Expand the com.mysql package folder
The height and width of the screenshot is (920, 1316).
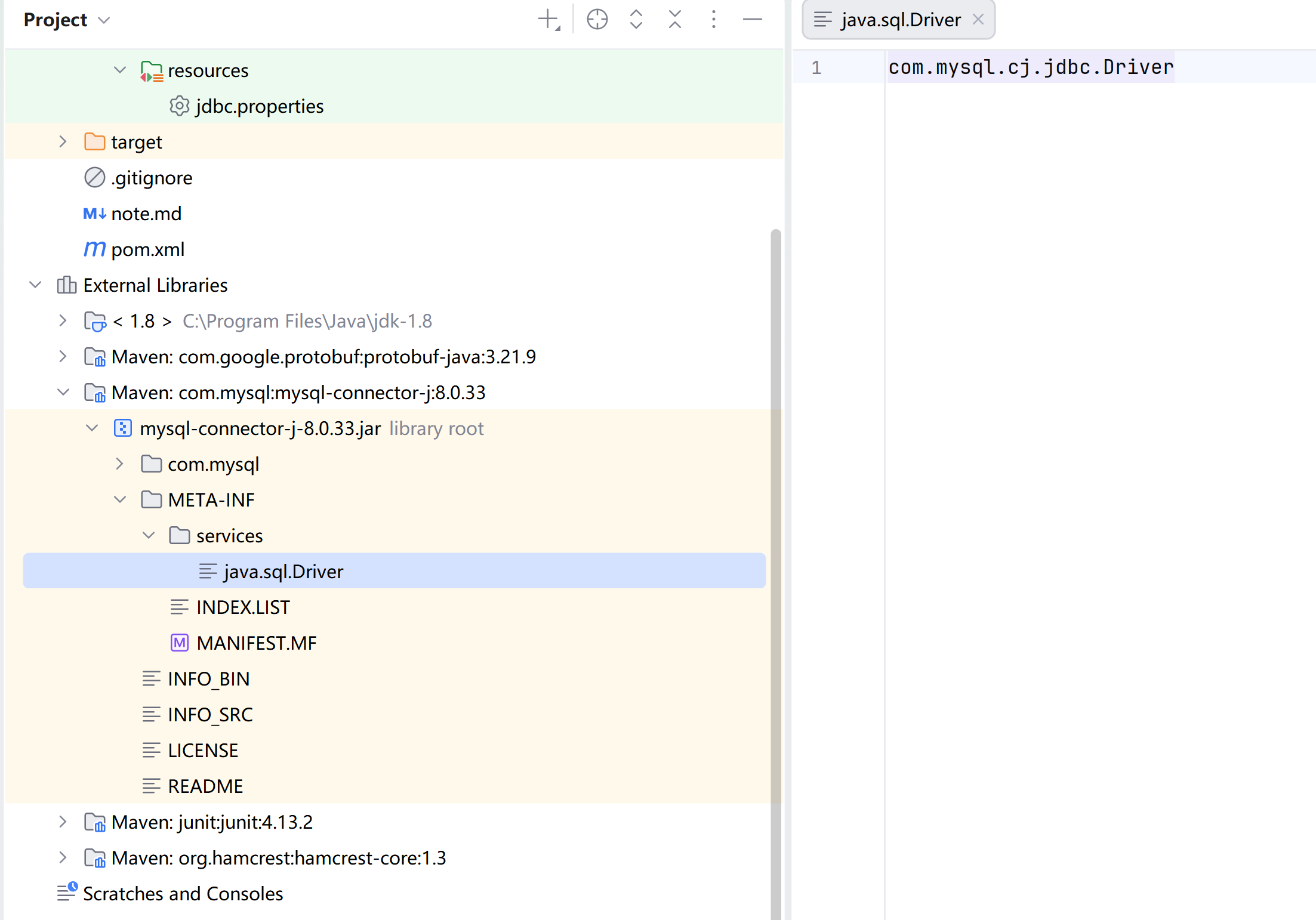pyautogui.click(x=120, y=464)
